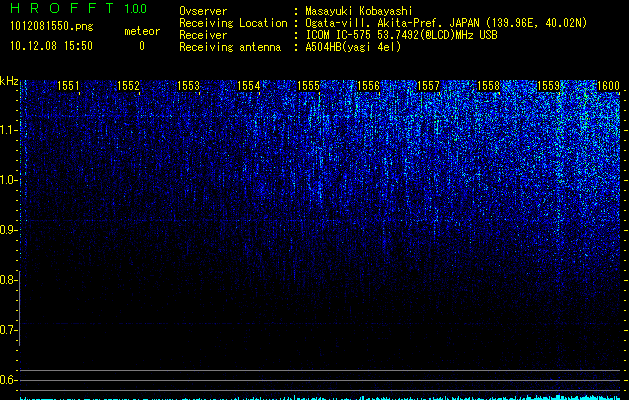The image size is (629, 400).
Task: Click the HROFFT 1.0.0 title text
Action: (x=79, y=8)
